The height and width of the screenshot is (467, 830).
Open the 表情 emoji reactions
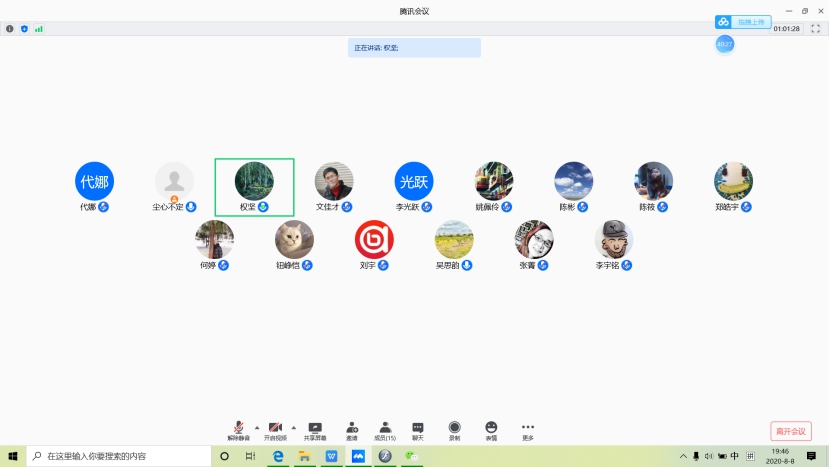(491, 430)
